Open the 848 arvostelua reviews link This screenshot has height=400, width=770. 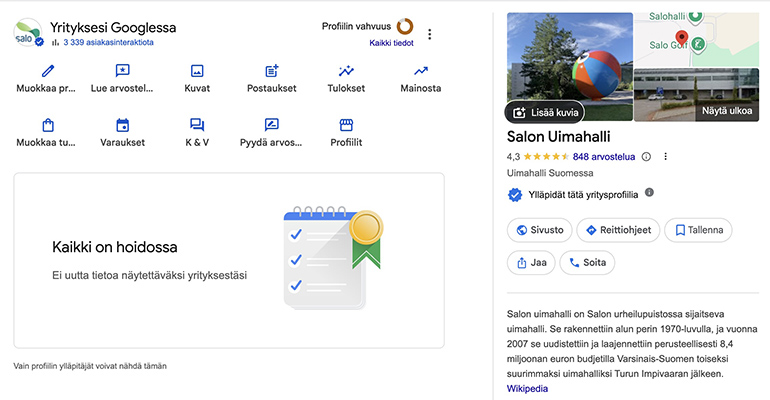(x=605, y=157)
